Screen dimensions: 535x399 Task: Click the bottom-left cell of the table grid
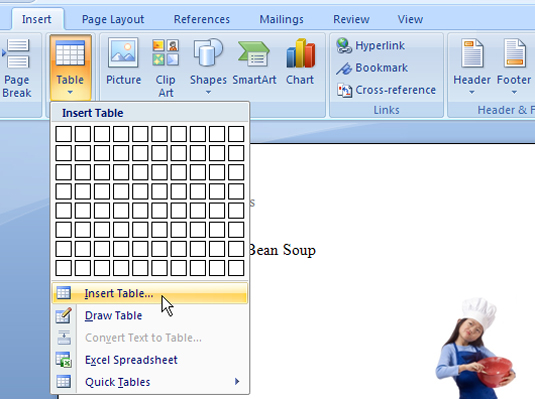pyautogui.click(x=63, y=268)
